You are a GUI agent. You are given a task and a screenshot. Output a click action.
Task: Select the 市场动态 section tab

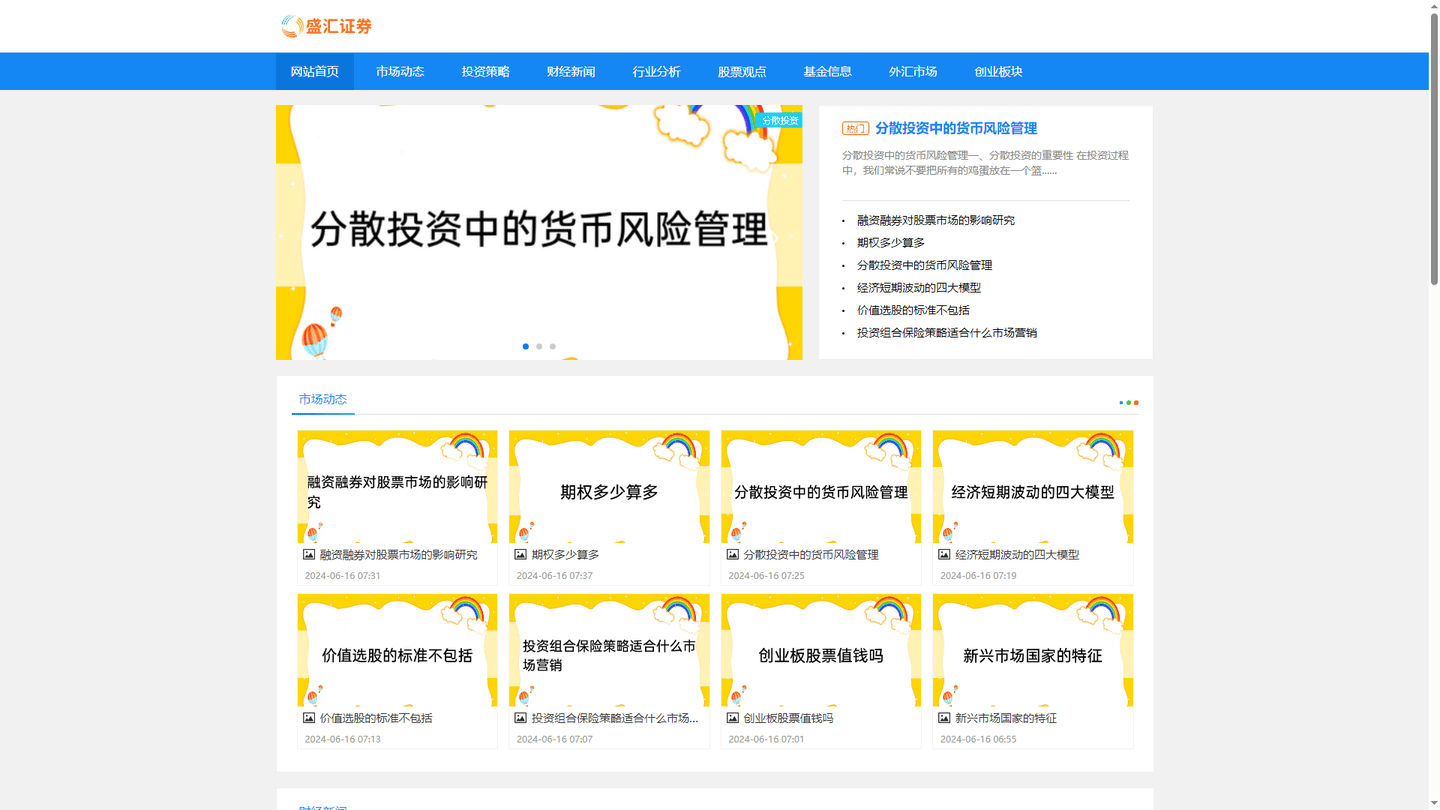coord(323,400)
